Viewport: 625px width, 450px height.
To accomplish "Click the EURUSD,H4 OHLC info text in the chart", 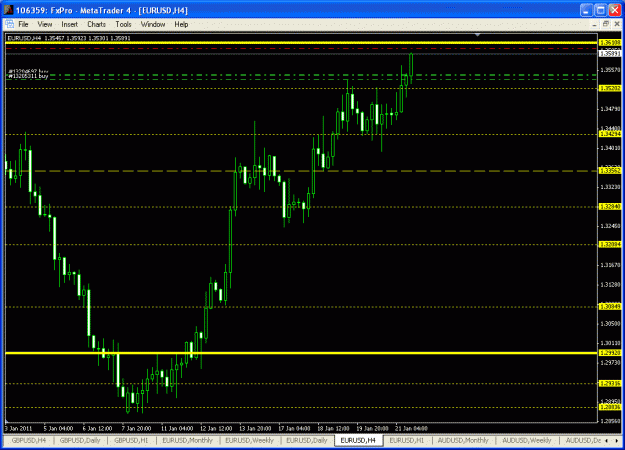I will (x=69, y=38).
